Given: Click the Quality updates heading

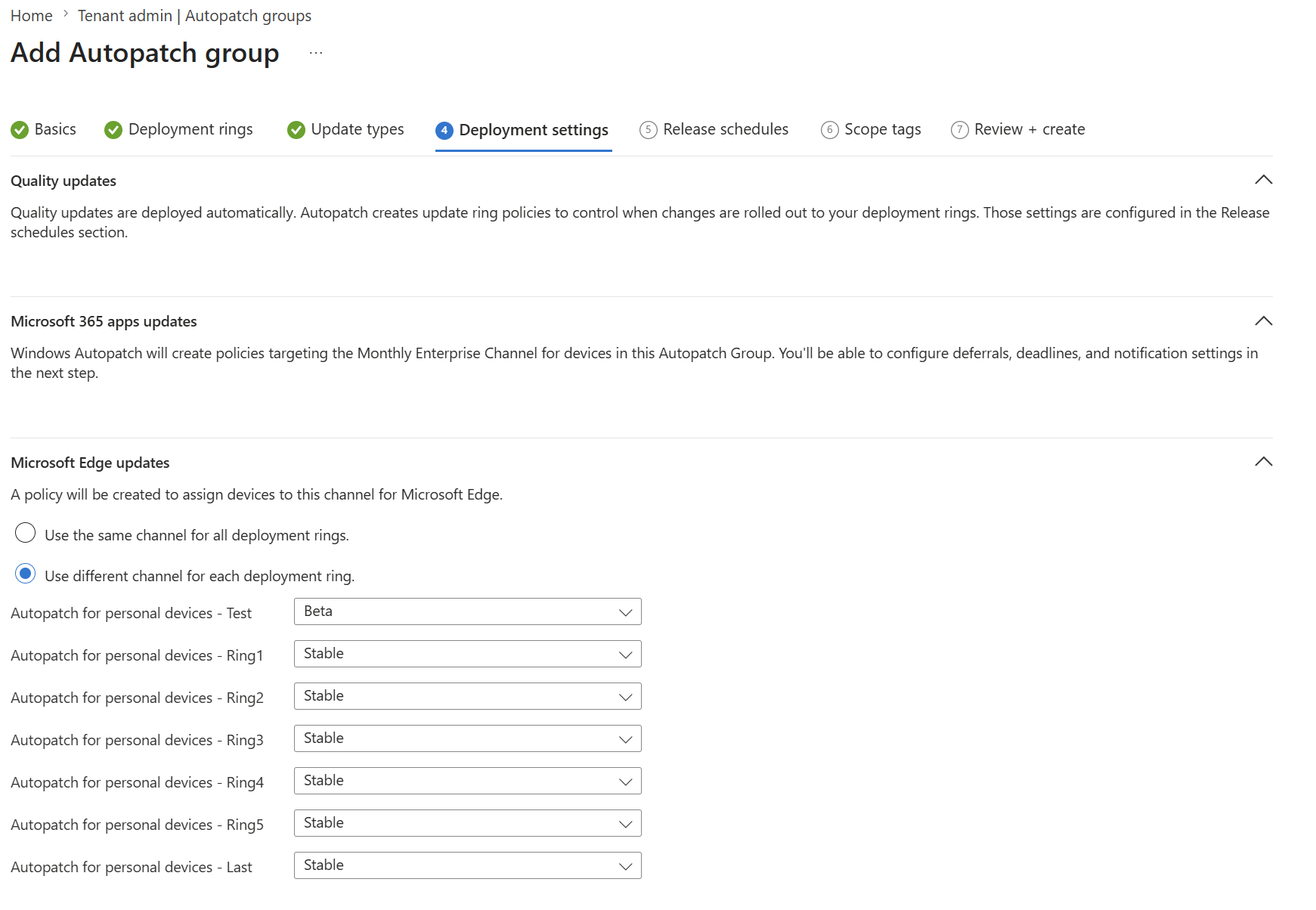Looking at the screenshot, I should coord(63,181).
